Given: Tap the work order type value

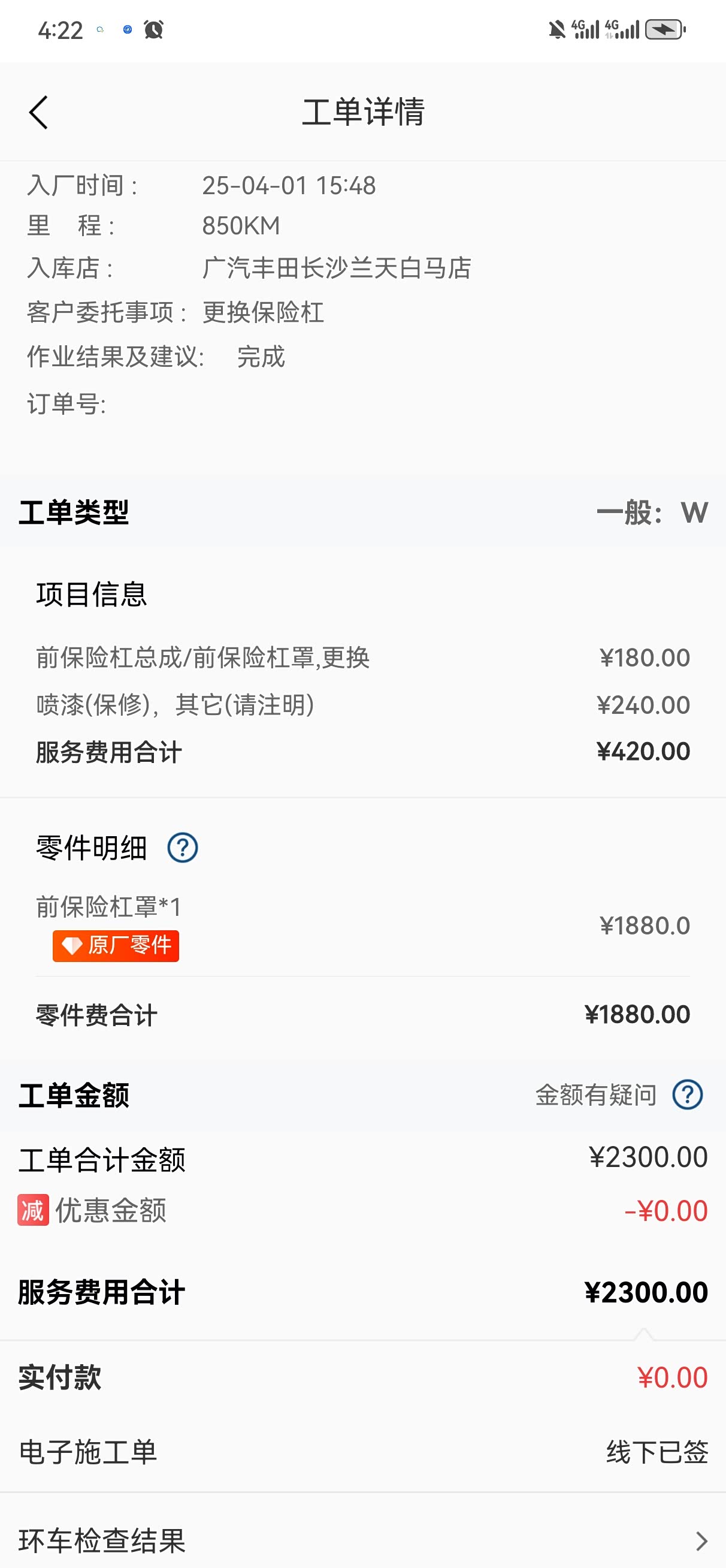Looking at the screenshot, I should click(x=652, y=512).
